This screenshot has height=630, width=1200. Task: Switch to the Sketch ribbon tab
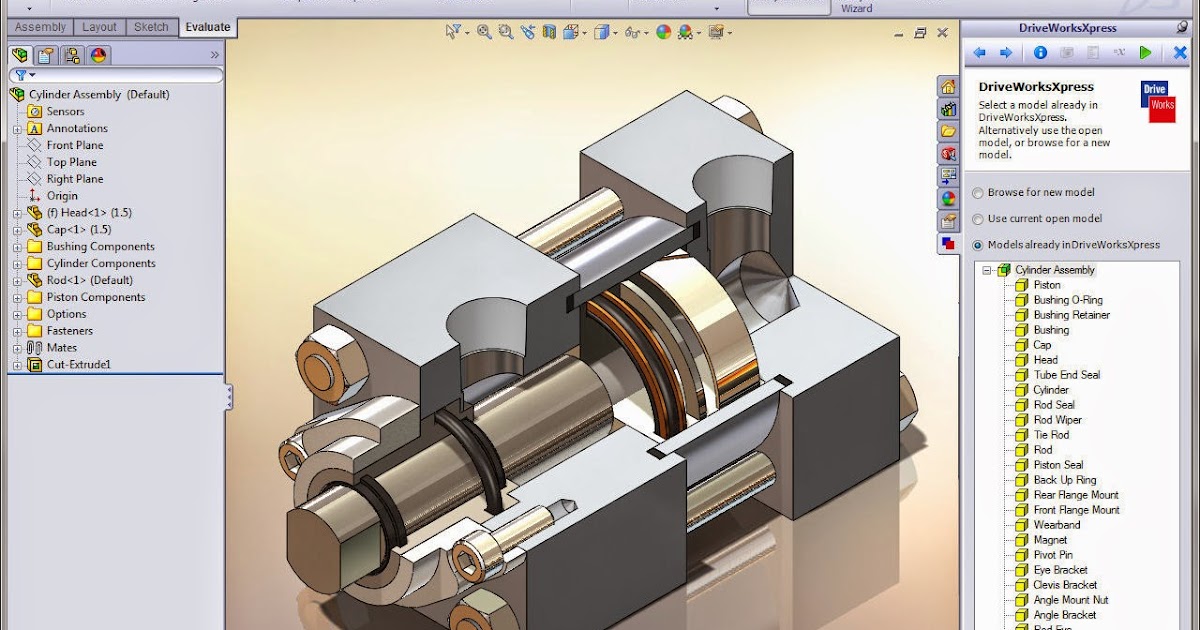[151, 27]
